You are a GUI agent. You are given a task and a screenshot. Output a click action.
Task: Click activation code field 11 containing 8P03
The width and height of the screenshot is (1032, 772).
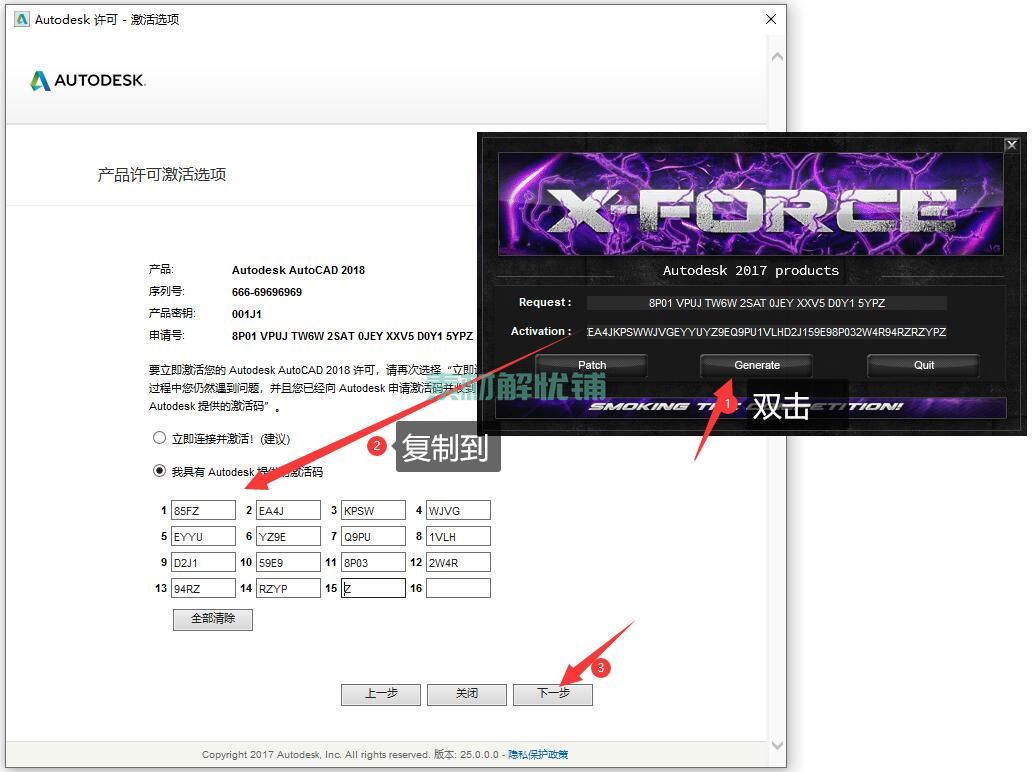tap(373, 562)
